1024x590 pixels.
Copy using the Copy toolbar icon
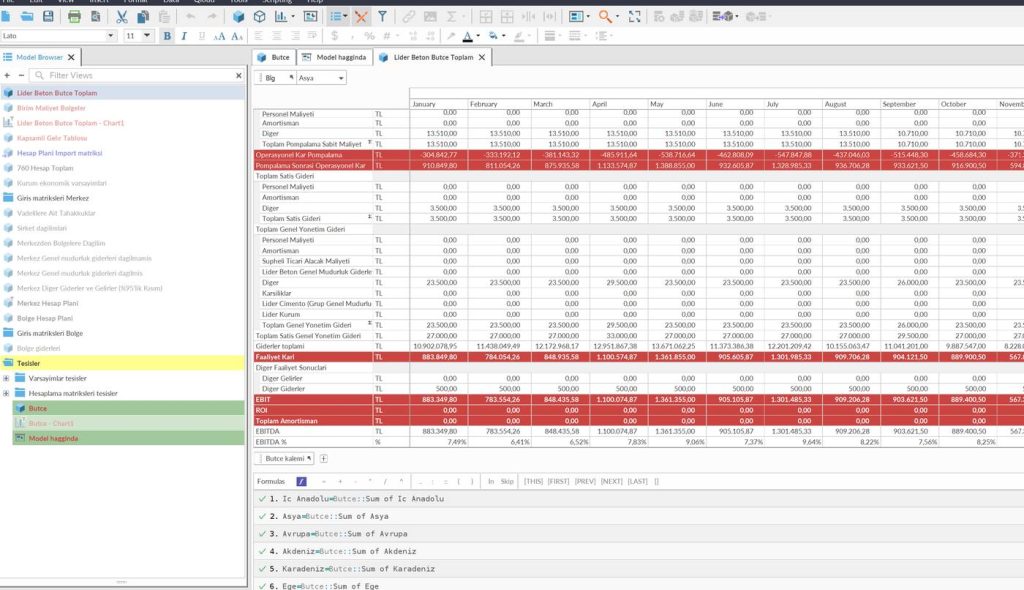click(x=143, y=16)
